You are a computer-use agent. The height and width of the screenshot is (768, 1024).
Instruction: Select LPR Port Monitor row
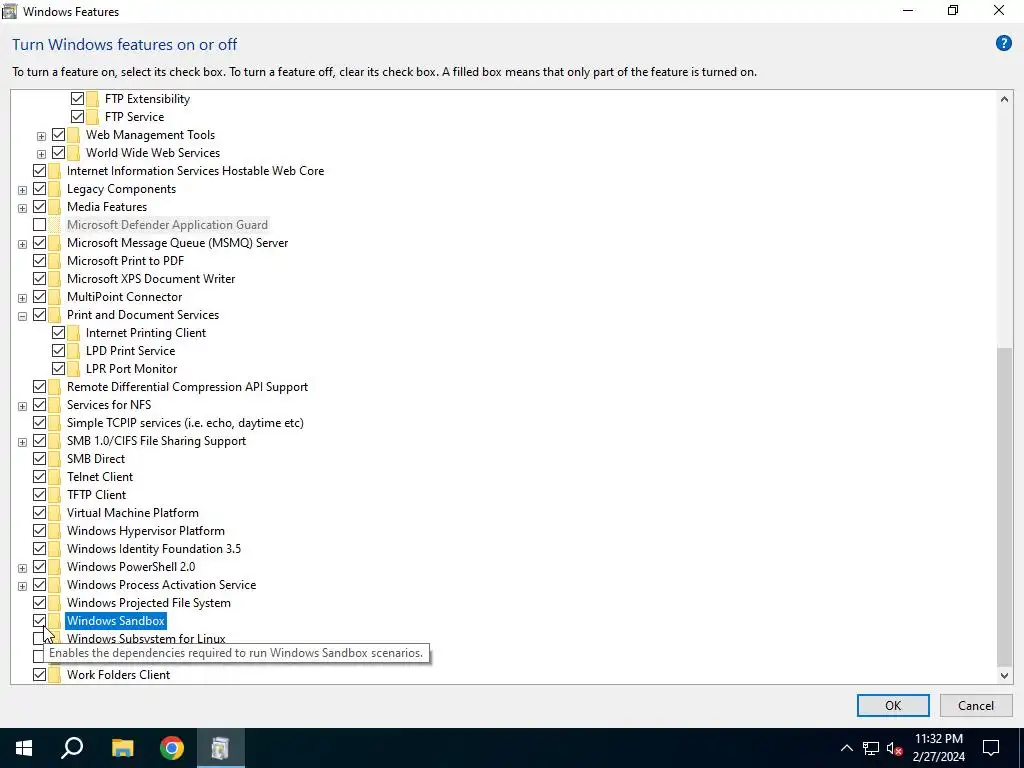131,369
